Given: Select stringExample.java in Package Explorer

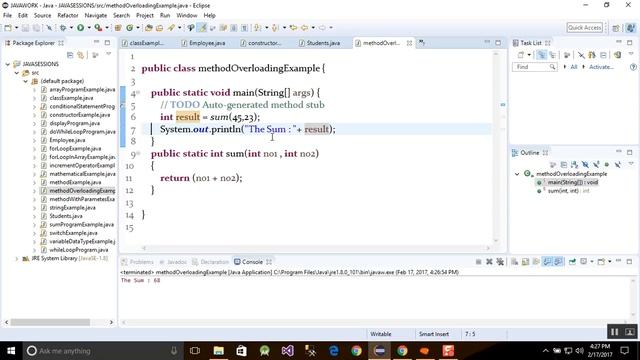Looking at the screenshot, I should coord(72,208).
